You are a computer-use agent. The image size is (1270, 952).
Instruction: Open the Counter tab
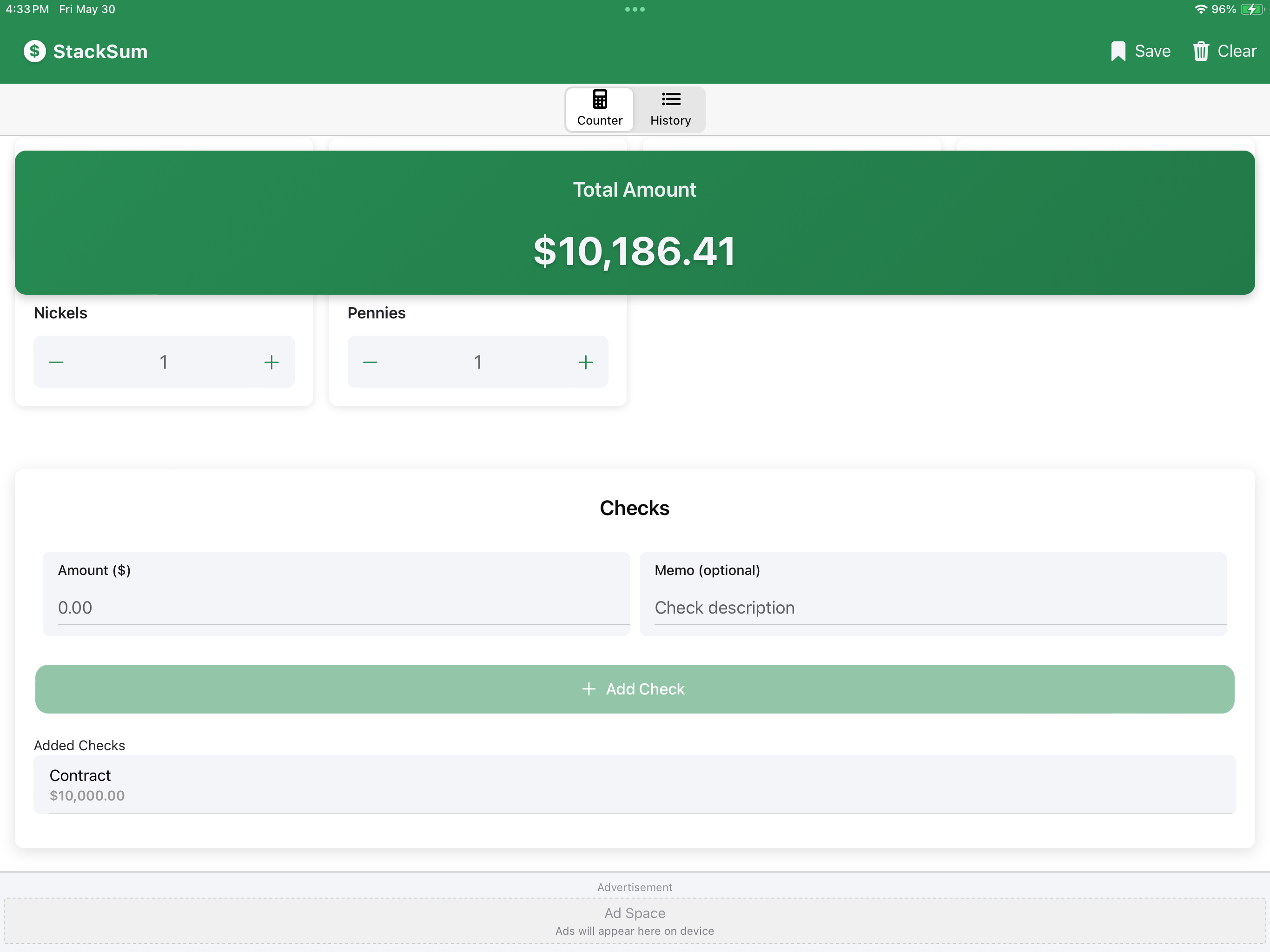pyautogui.click(x=599, y=109)
